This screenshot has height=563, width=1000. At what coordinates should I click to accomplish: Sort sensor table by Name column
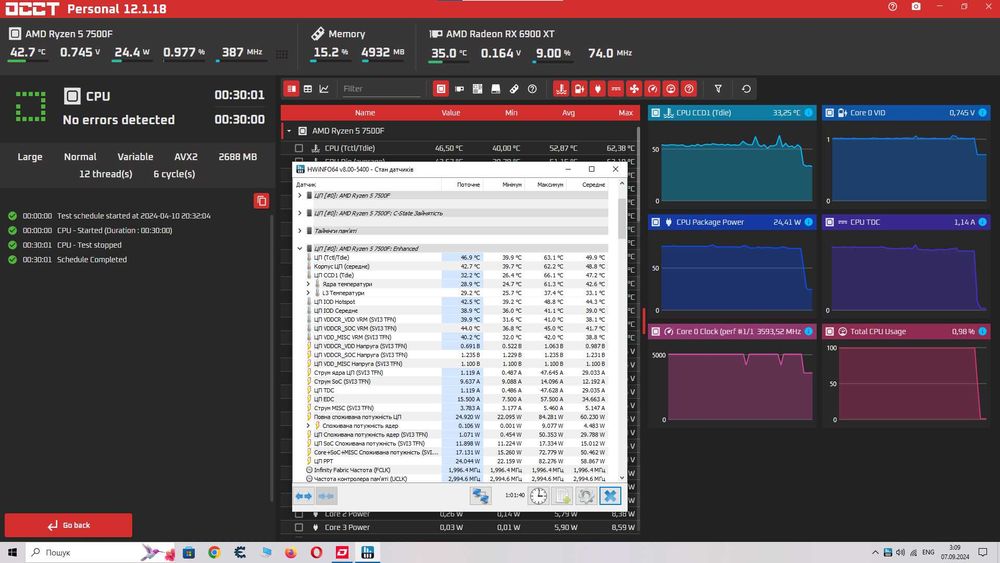[365, 113]
